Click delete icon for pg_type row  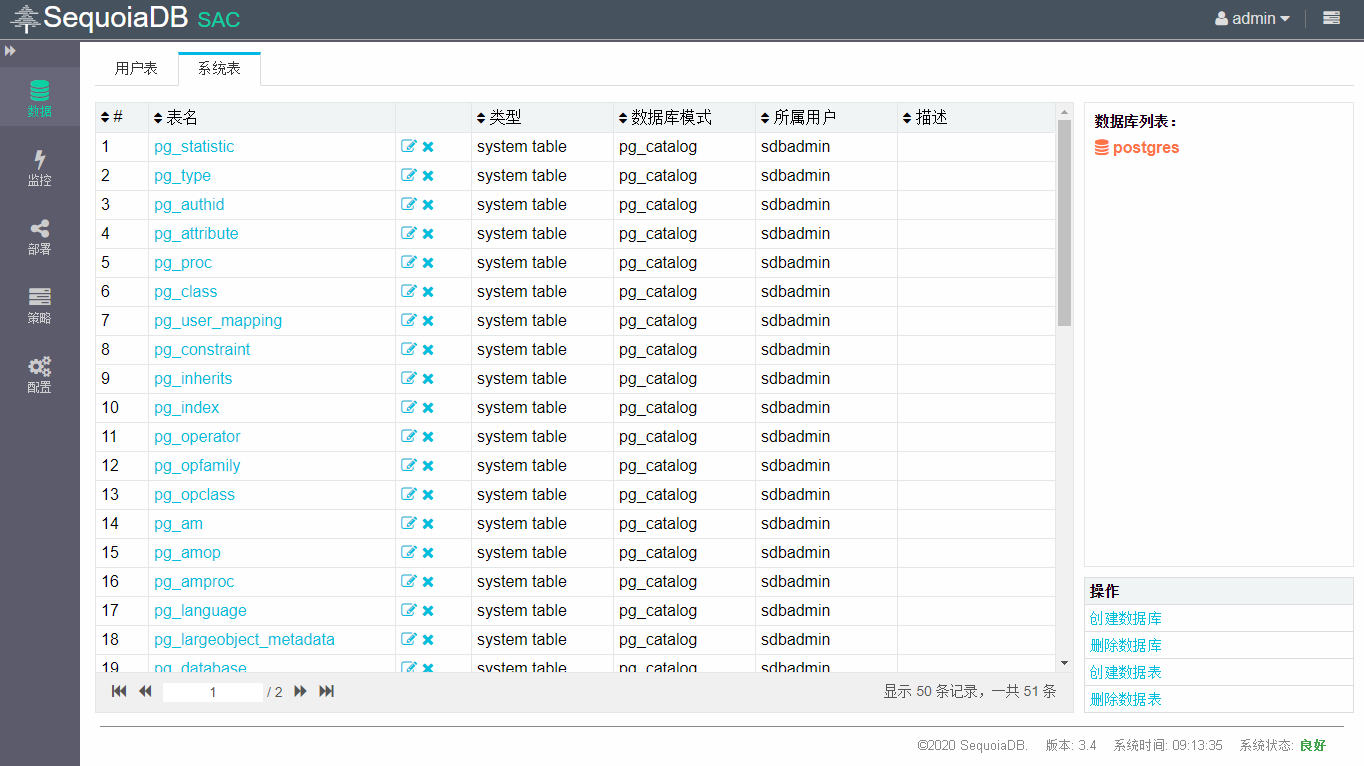click(x=428, y=175)
